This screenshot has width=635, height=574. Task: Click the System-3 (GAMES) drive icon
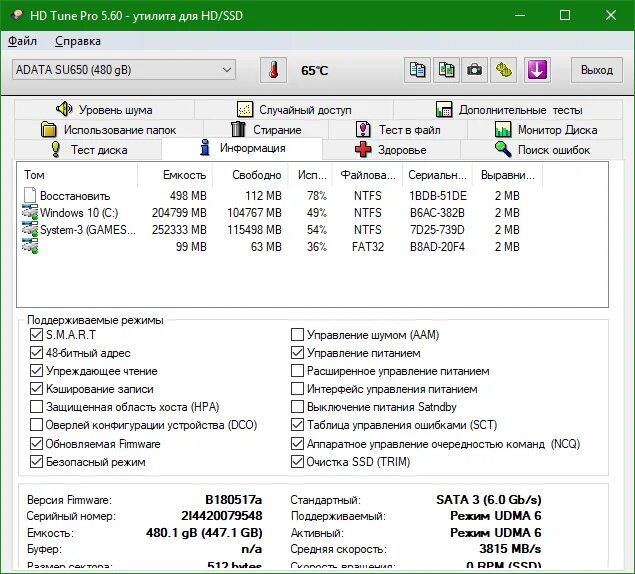point(30,229)
